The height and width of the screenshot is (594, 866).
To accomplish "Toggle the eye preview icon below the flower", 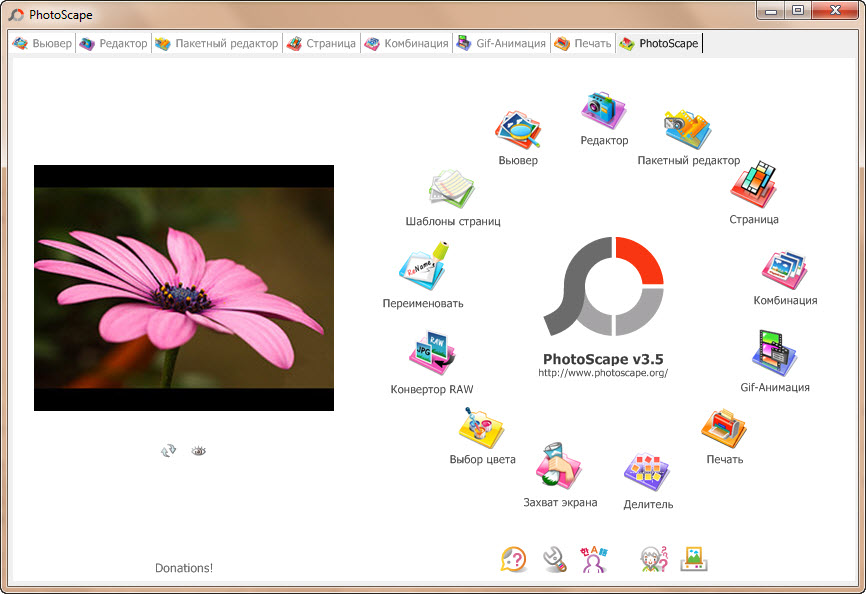I will click(x=198, y=450).
